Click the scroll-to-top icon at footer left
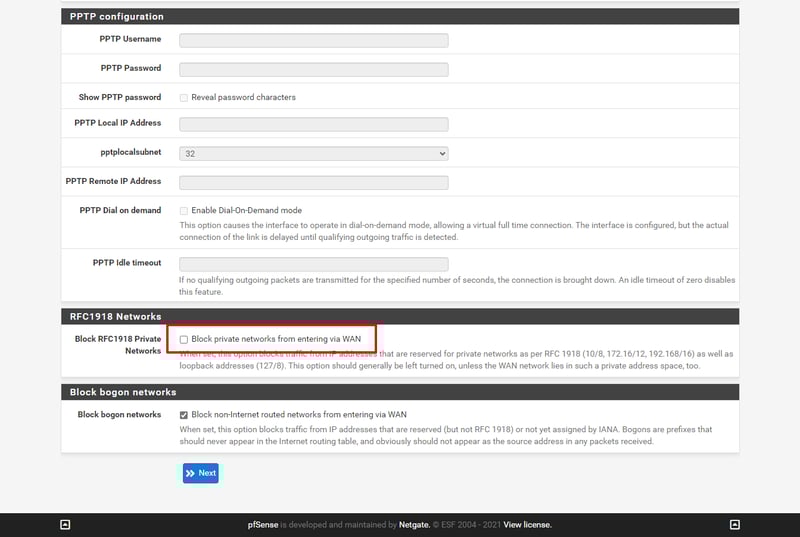Screen dimensions: 800x537 [x=65, y=524]
